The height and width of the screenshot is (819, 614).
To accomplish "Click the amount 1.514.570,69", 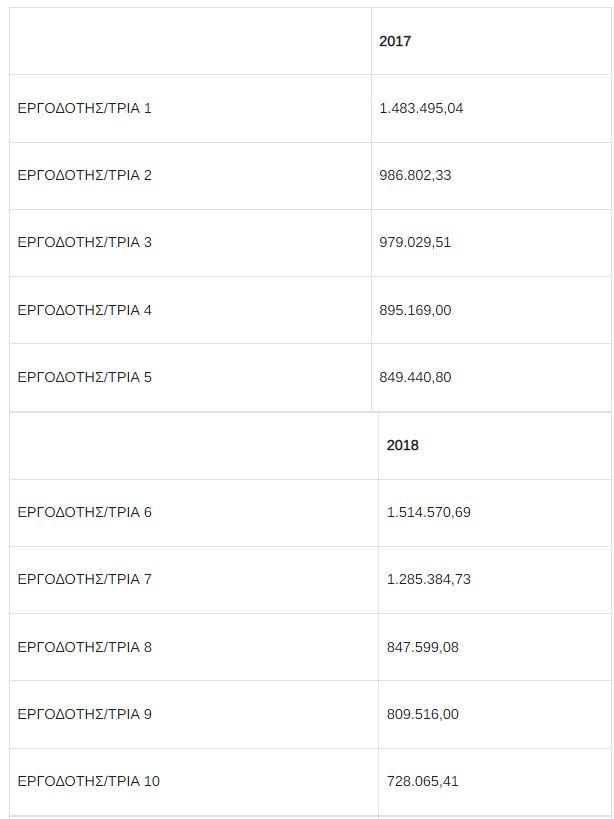I will point(428,512).
